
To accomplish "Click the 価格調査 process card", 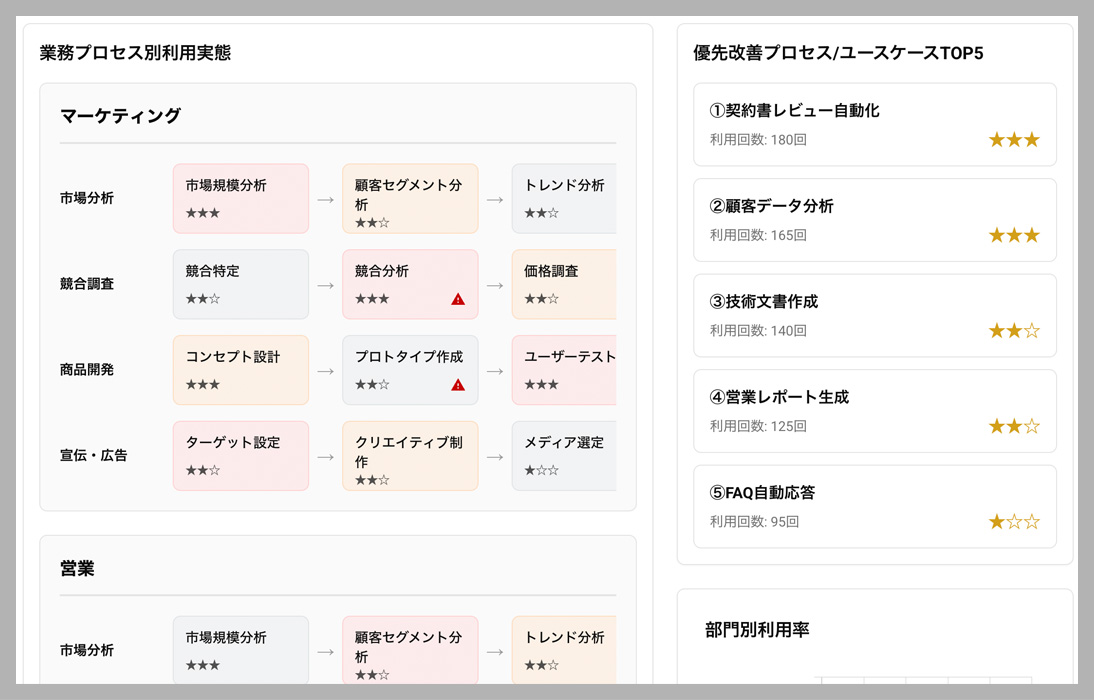I will point(564,284).
